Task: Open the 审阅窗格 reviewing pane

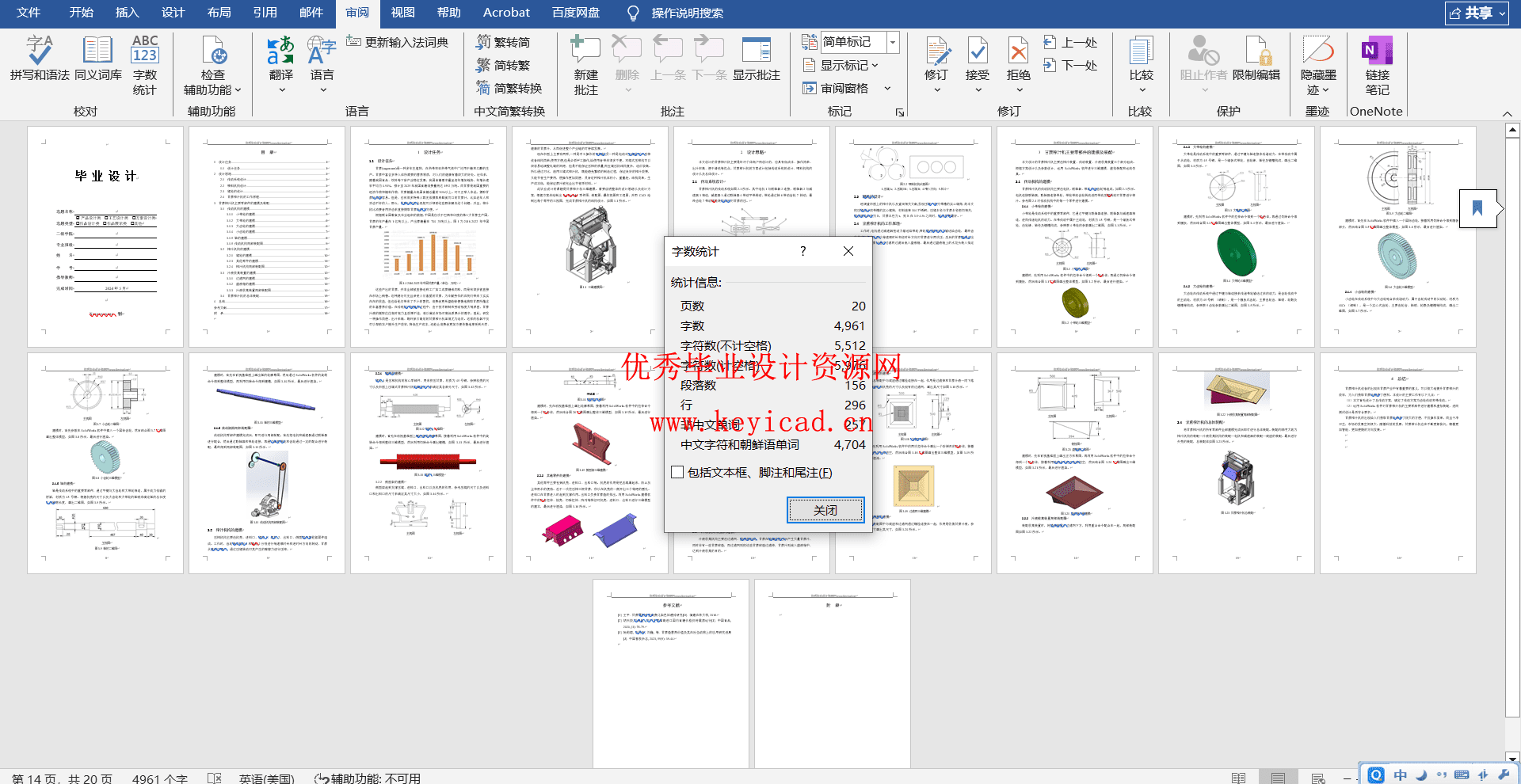Action: tap(836, 88)
